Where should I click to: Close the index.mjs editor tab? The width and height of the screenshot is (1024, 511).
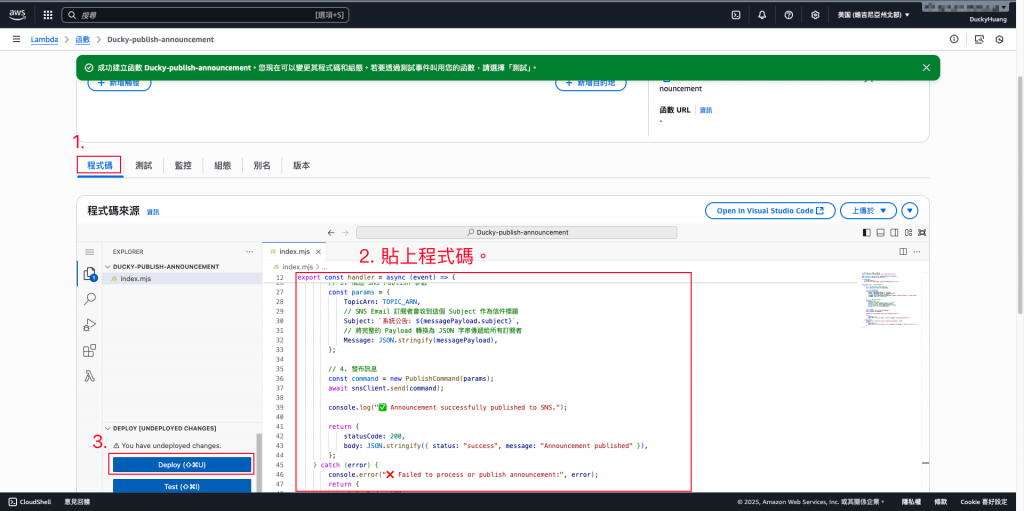point(318,252)
